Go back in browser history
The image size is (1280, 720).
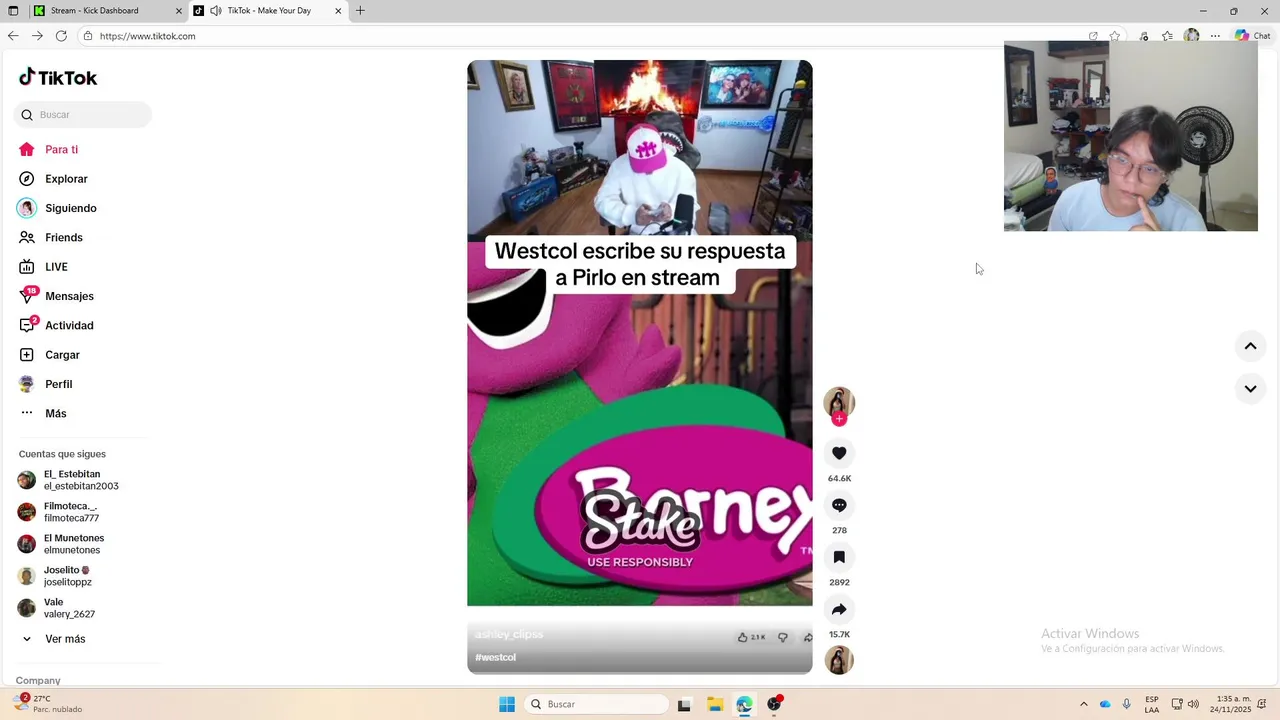pos(13,36)
